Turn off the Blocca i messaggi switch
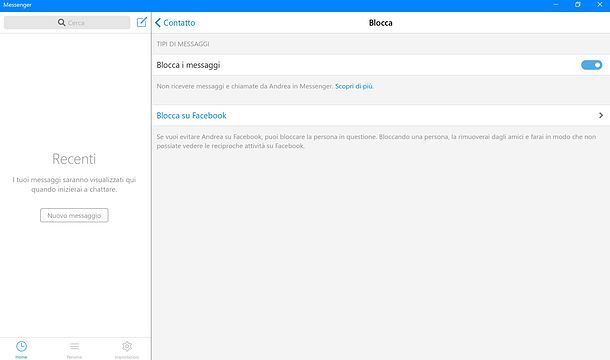This screenshot has height=360, width=610. point(591,65)
